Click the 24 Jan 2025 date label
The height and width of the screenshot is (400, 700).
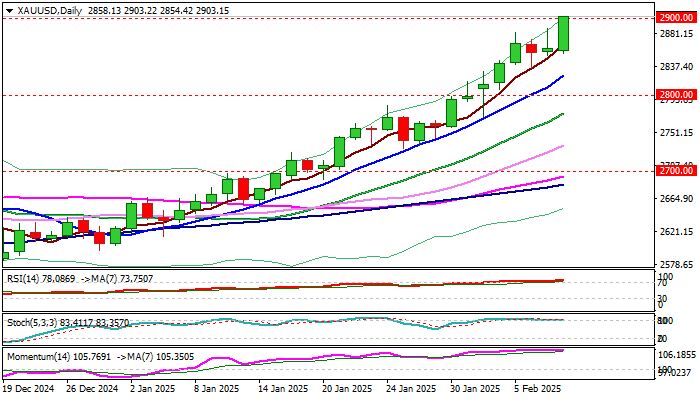click(x=411, y=388)
